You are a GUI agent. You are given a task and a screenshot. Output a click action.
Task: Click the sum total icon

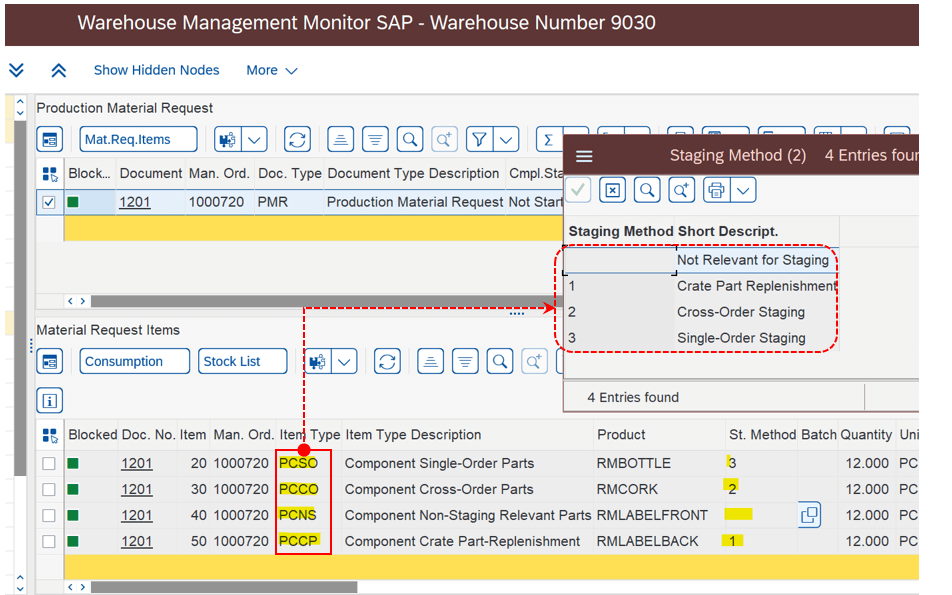pos(549,140)
